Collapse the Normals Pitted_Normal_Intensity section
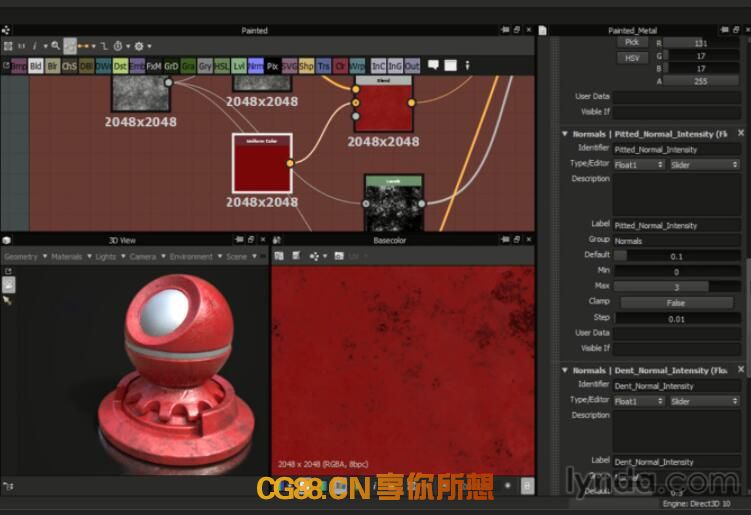The width and height of the screenshot is (751, 515). pos(565,134)
